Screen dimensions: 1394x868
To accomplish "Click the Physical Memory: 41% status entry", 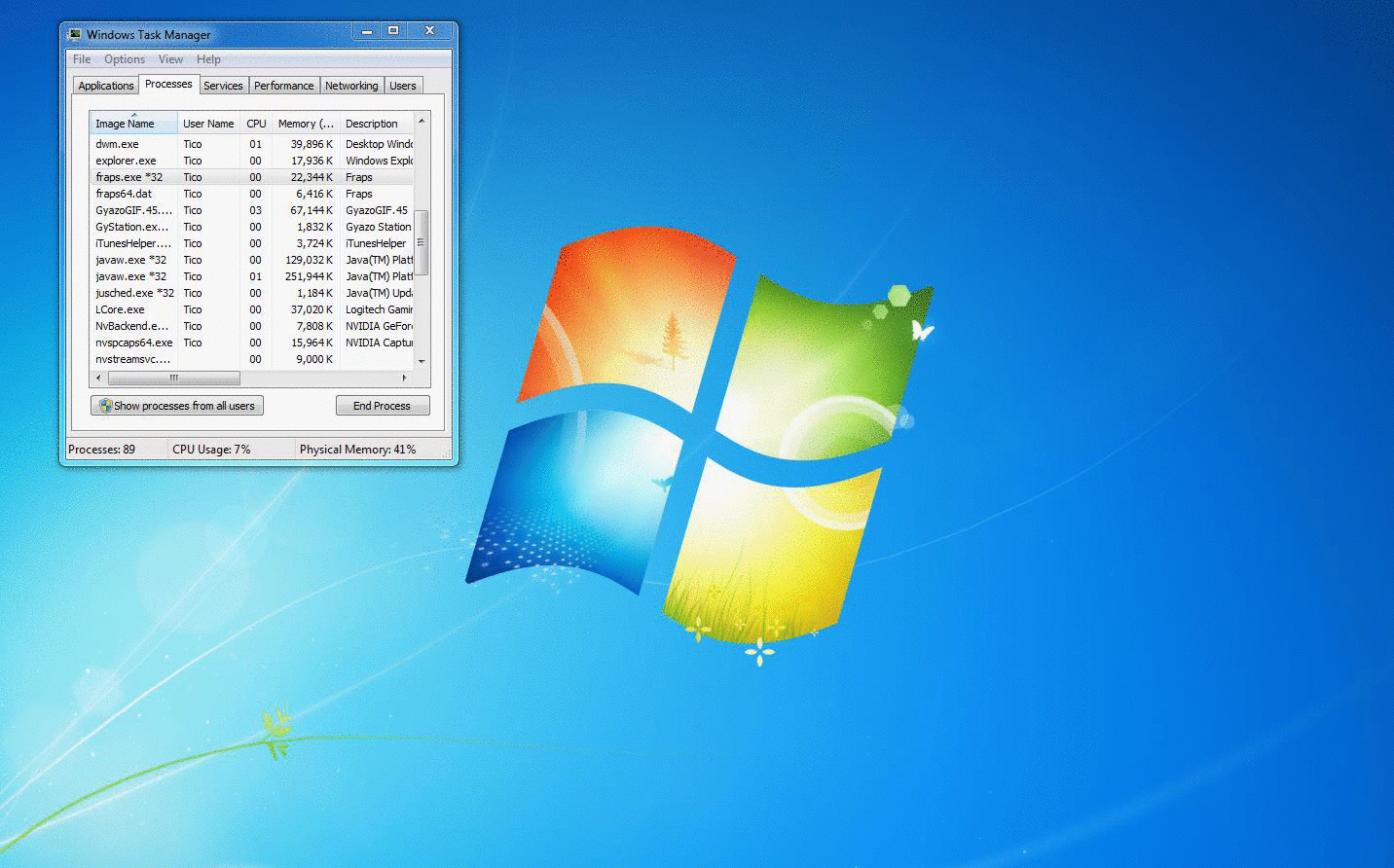I will coord(357,450).
